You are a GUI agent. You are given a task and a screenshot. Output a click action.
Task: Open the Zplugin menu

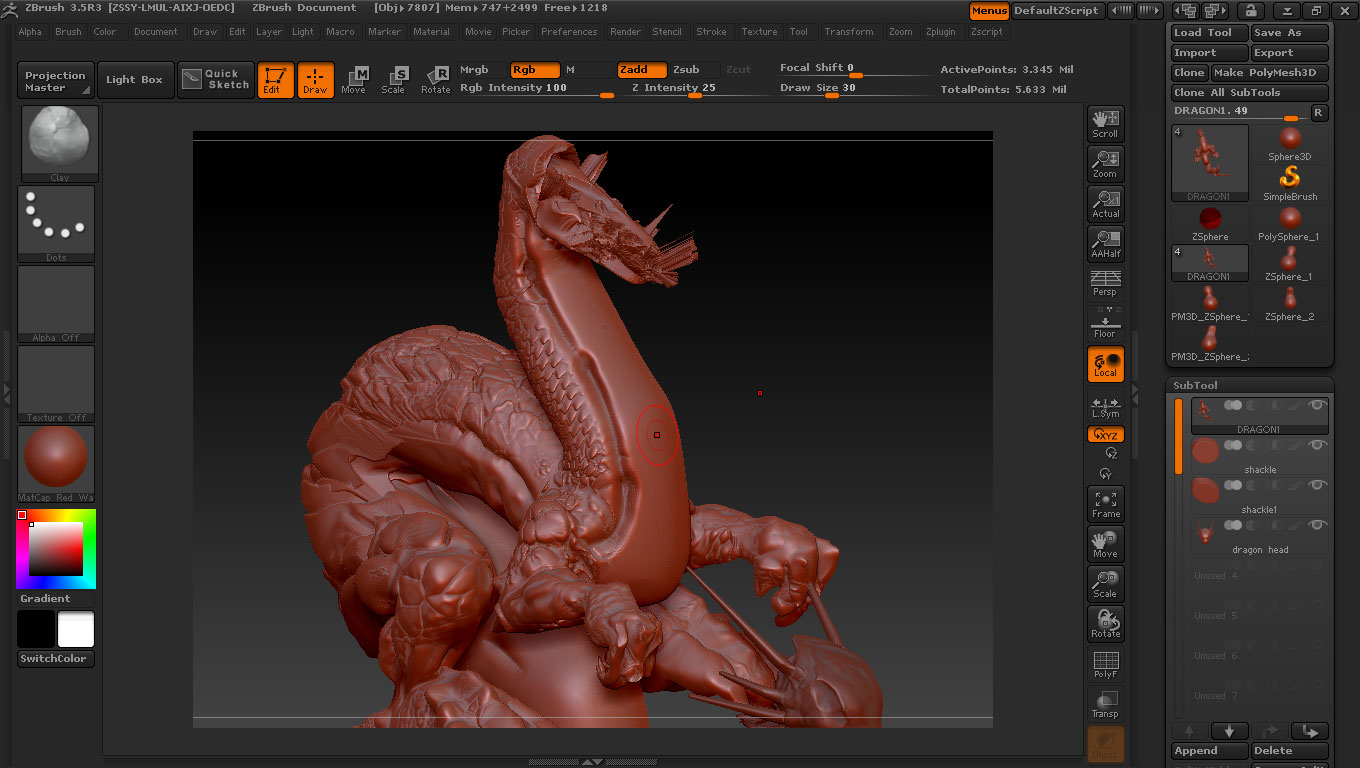[x=940, y=32]
